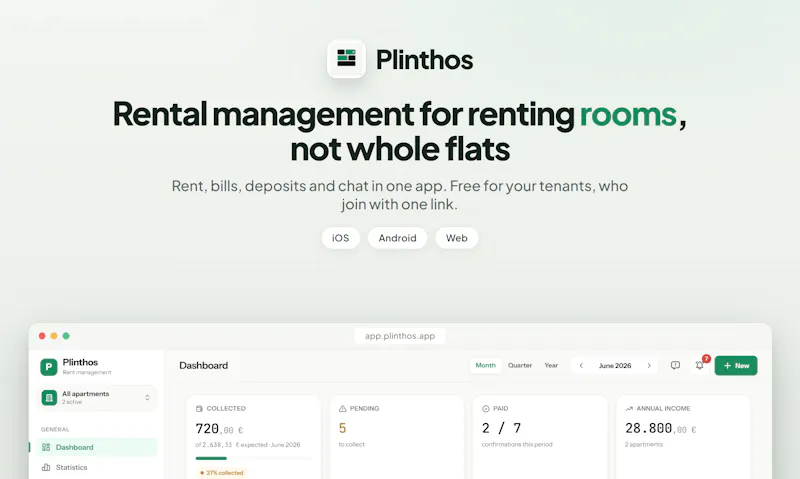Switch to the Quarter period tab
The width and height of the screenshot is (800, 479).
(x=519, y=365)
